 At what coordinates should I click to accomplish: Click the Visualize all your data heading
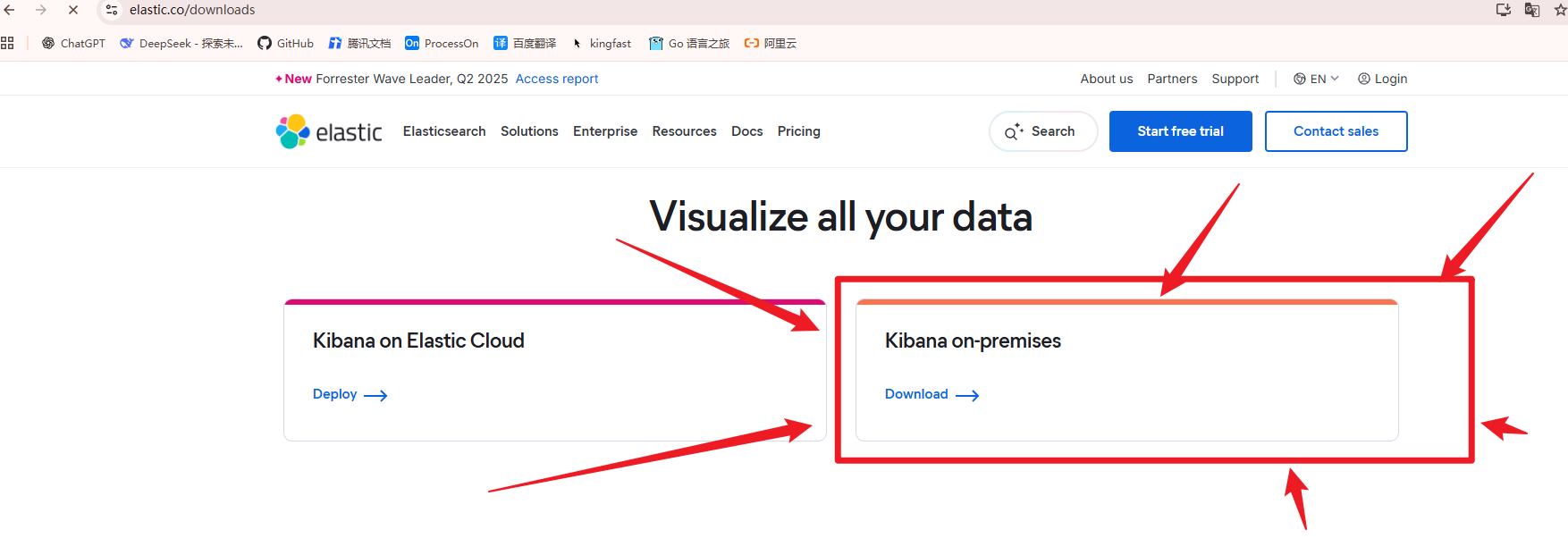pyautogui.click(x=841, y=217)
